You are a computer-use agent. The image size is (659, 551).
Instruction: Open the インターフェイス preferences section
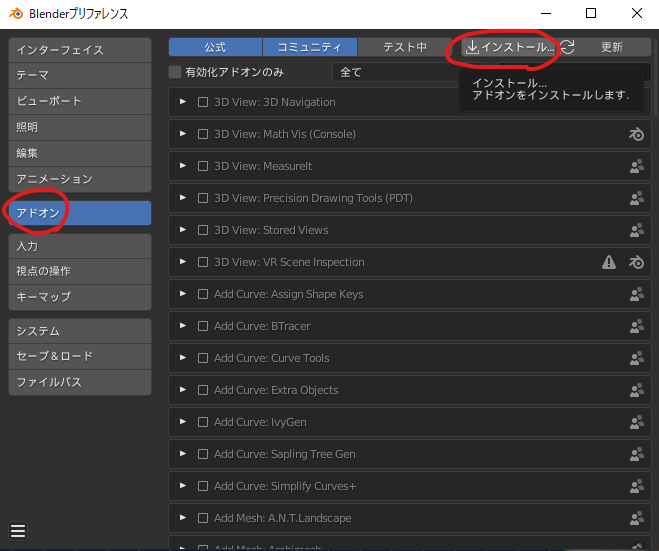(80, 50)
